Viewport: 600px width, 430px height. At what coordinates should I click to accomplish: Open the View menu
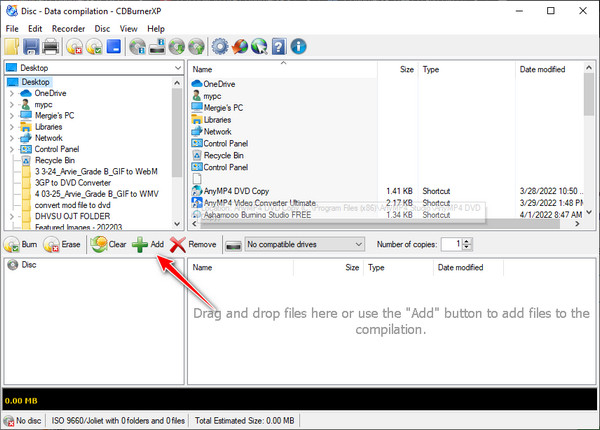coord(129,29)
